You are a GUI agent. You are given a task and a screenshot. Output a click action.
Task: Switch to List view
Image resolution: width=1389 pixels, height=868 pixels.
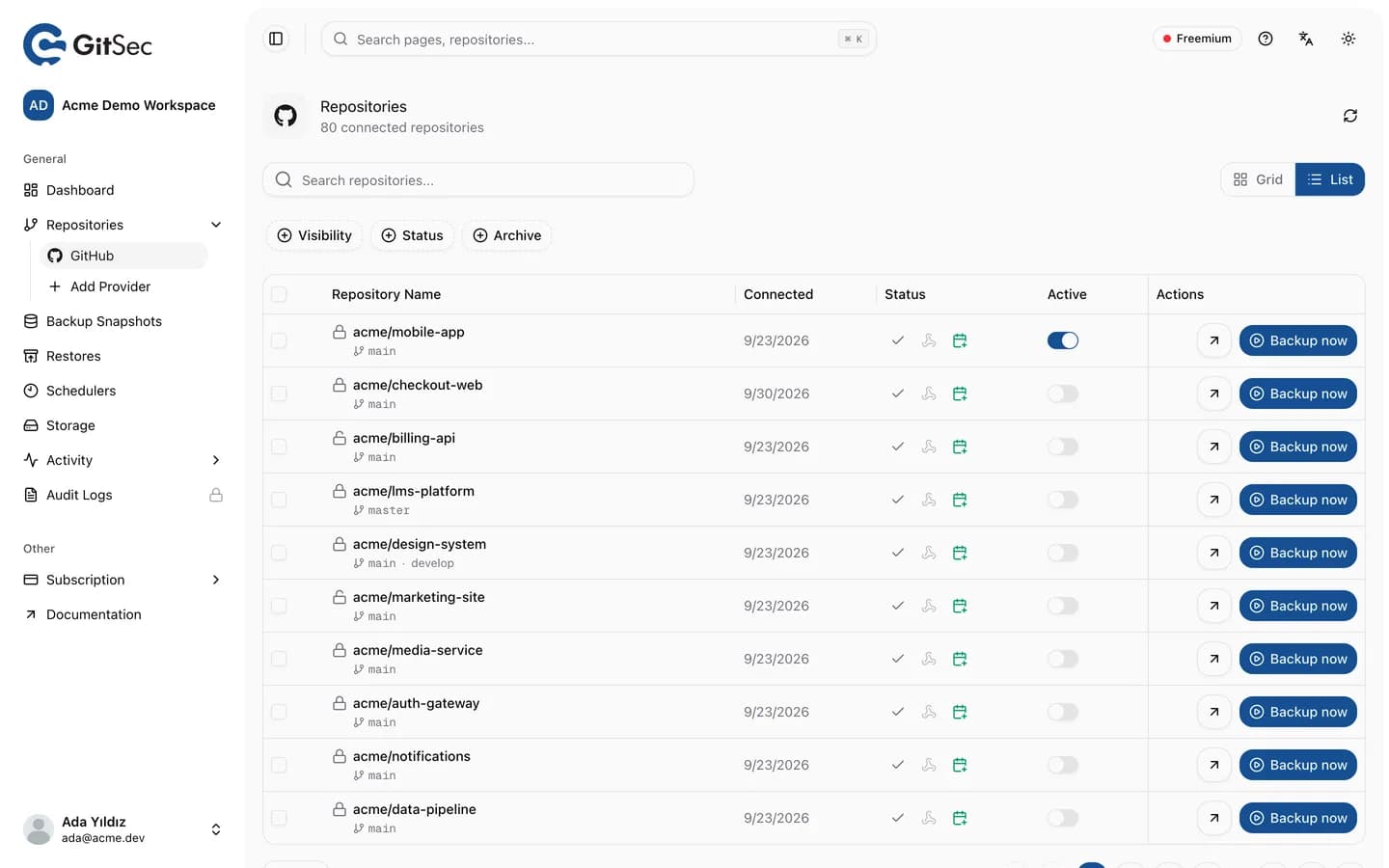click(1330, 179)
